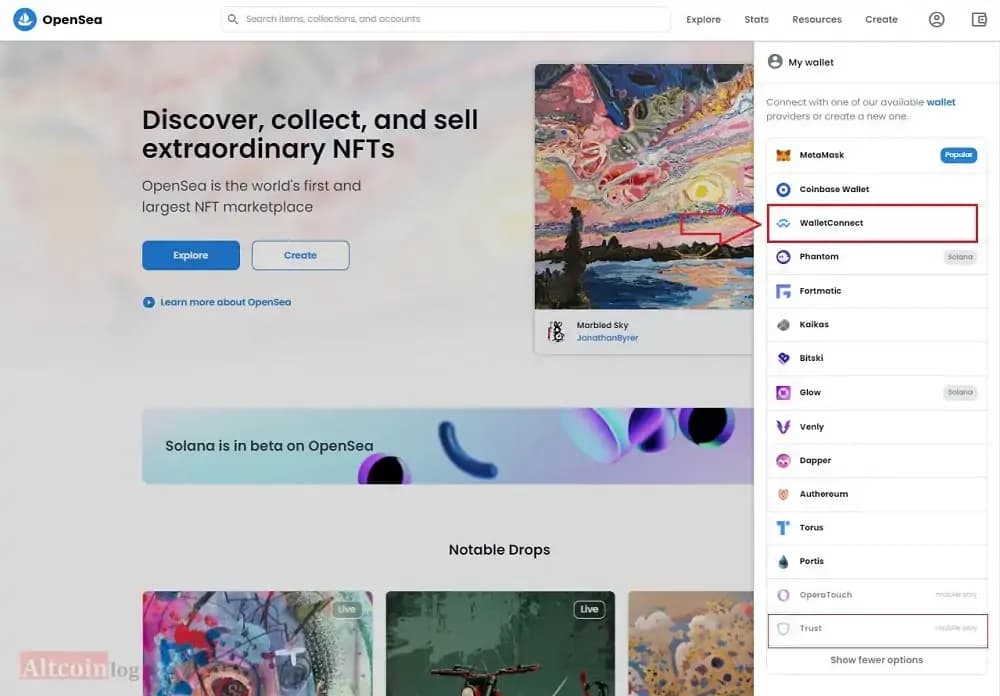
Task: Select the Glow label text
Action: tap(810, 392)
